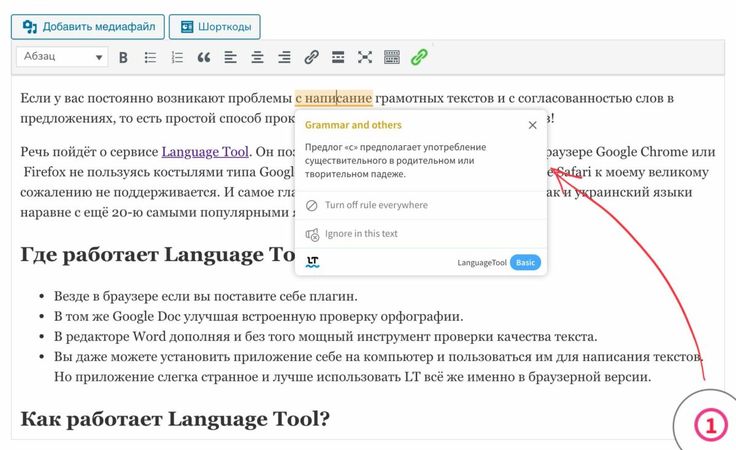Click the Добавить медиафайл button
This screenshot has height=450, width=736.
[x=88, y=27]
